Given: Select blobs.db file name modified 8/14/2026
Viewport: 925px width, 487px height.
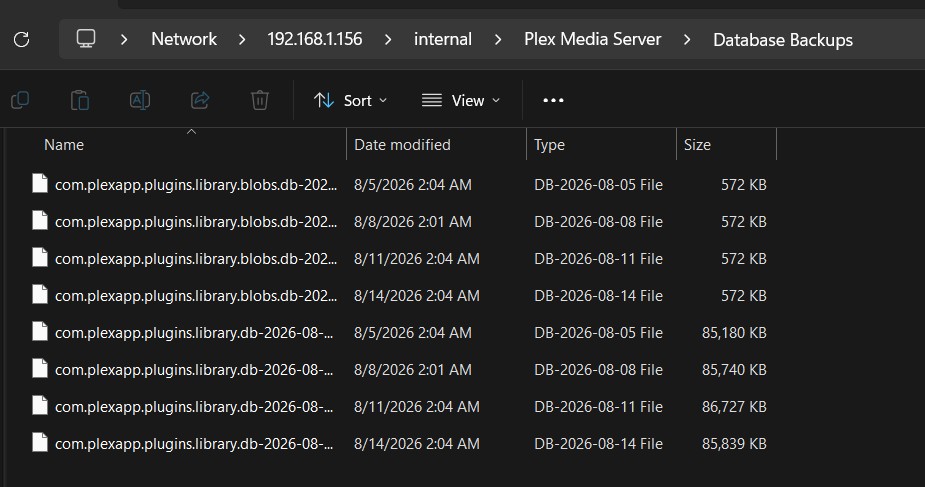Looking at the screenshot, I should (x=196, y=296).
